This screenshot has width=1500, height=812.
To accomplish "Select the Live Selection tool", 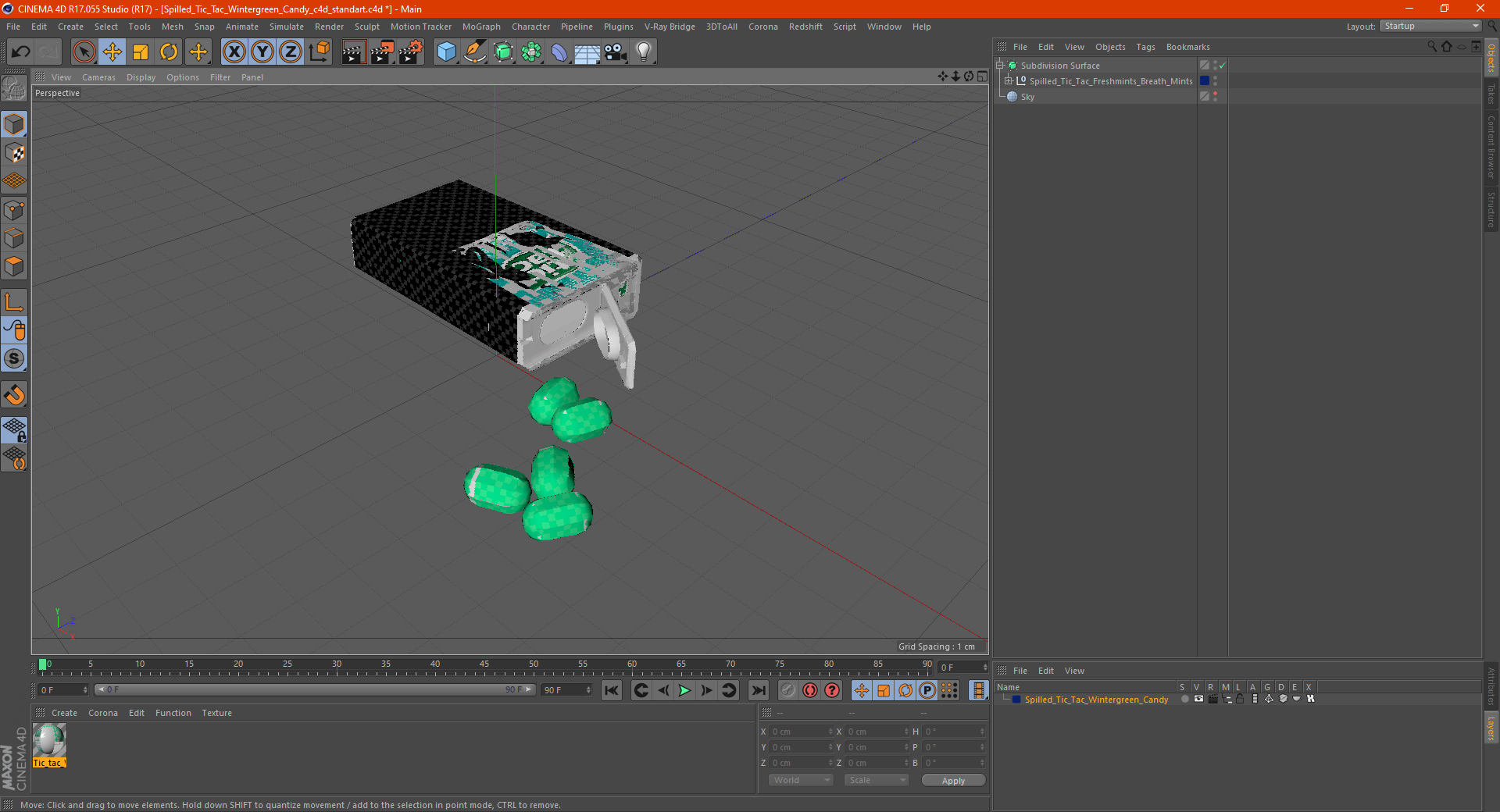I will click(84, 52).
